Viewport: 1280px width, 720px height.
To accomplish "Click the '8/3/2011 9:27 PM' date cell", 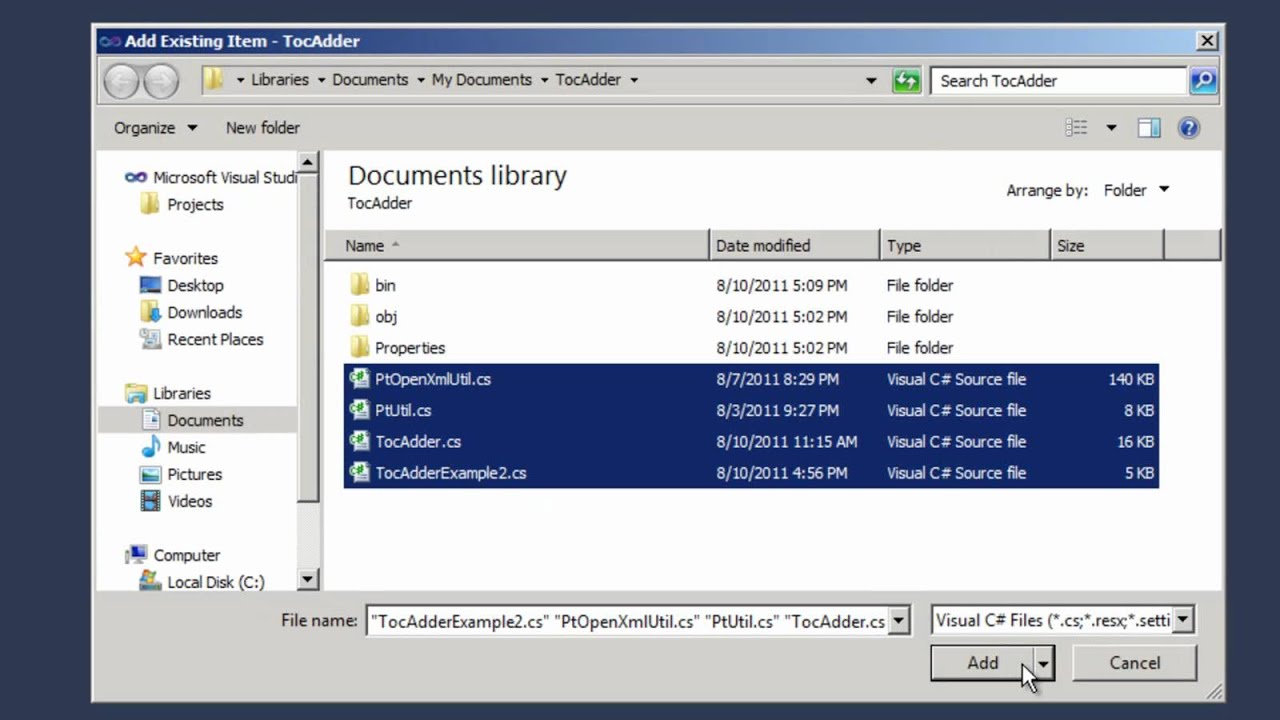I will tap(777, 410).
